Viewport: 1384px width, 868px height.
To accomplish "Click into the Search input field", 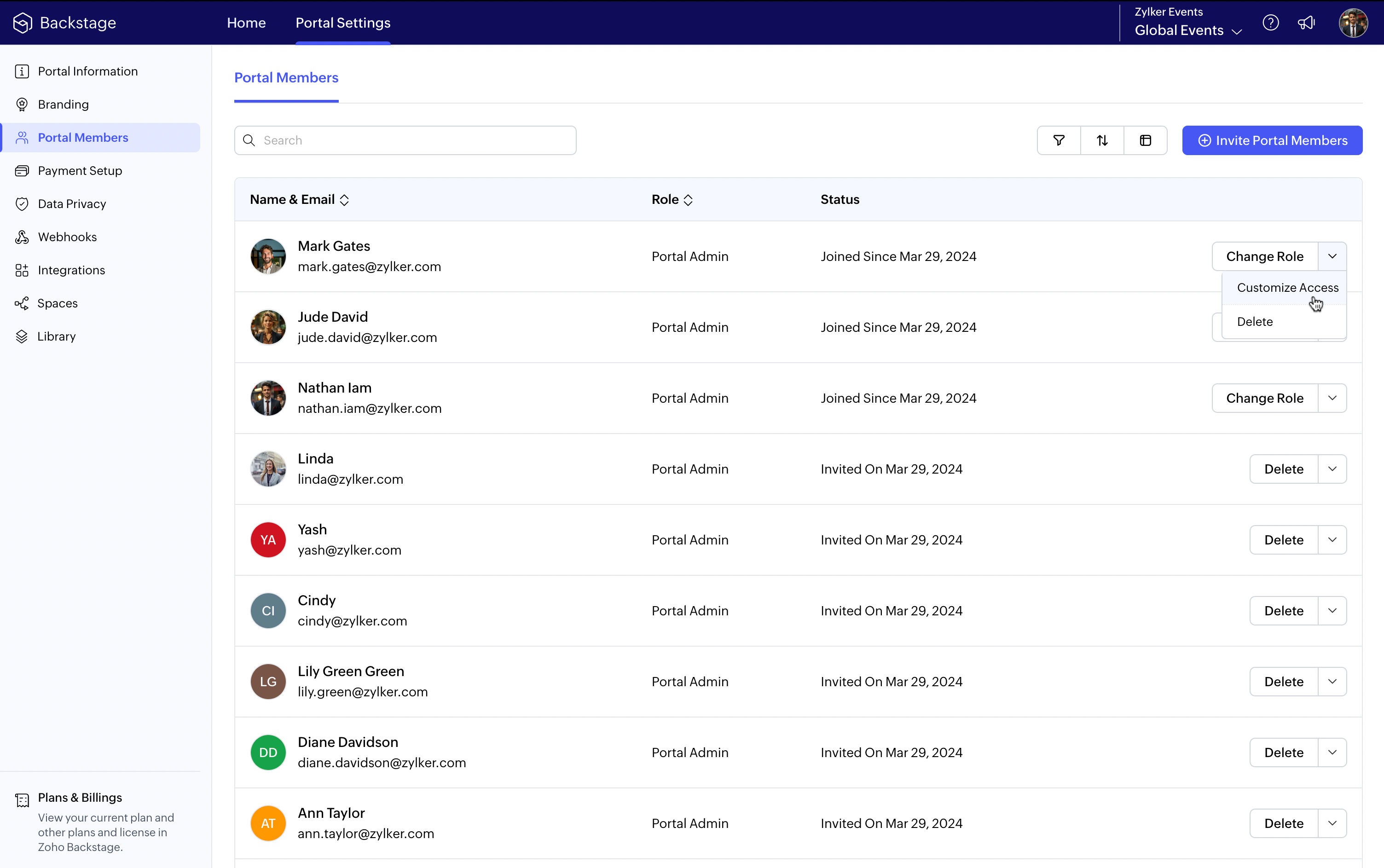I will (x=405, y=141).
